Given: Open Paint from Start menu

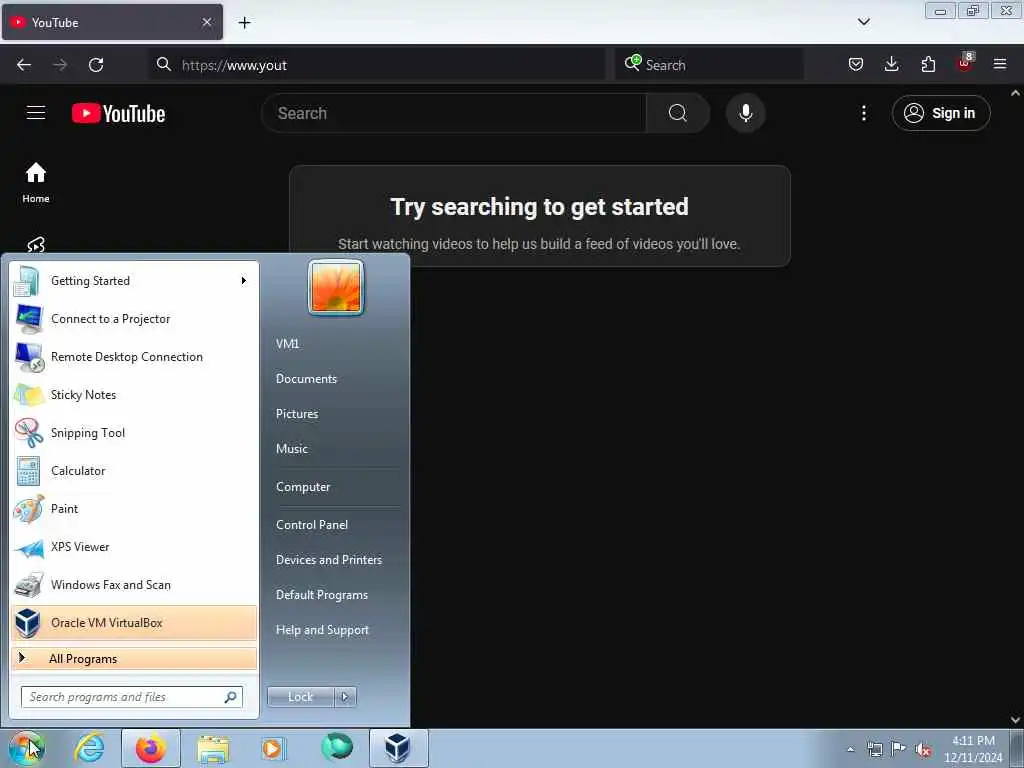Looking at the screenshot, I should tap(134, 509).
